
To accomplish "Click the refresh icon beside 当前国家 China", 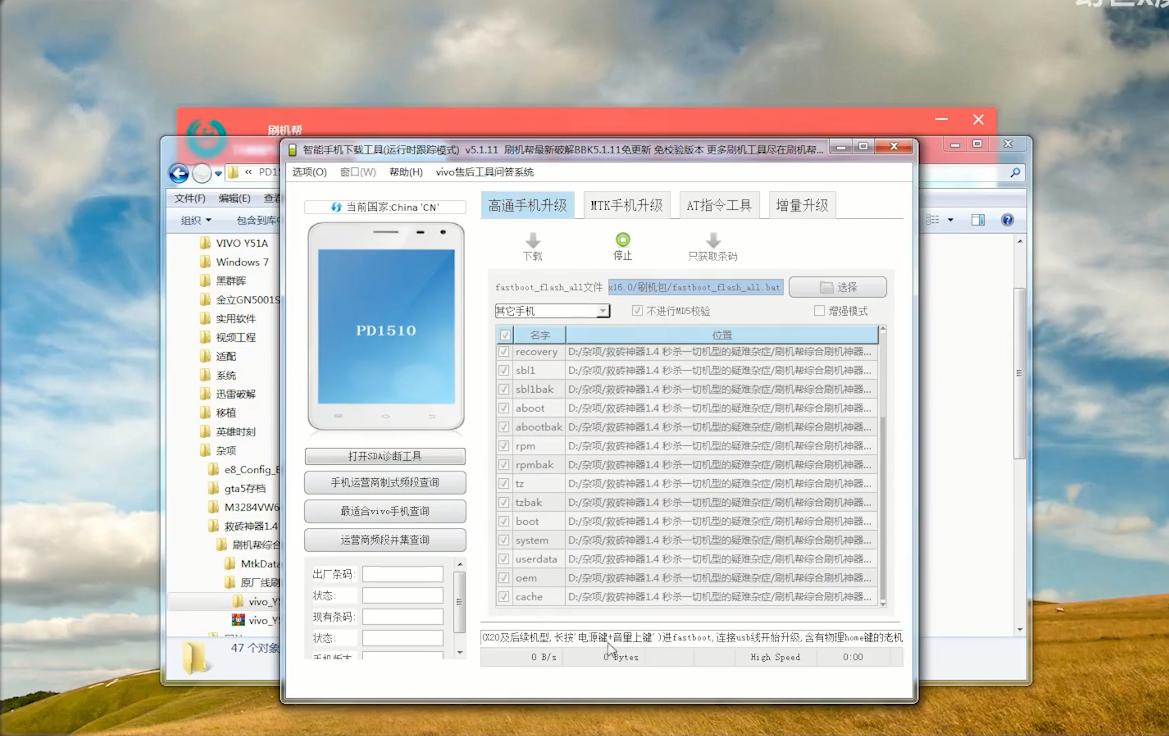I will pos(336,207).
